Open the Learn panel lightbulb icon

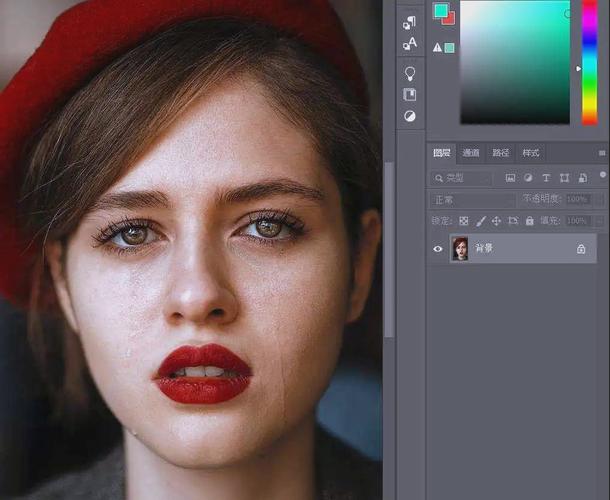410,73
